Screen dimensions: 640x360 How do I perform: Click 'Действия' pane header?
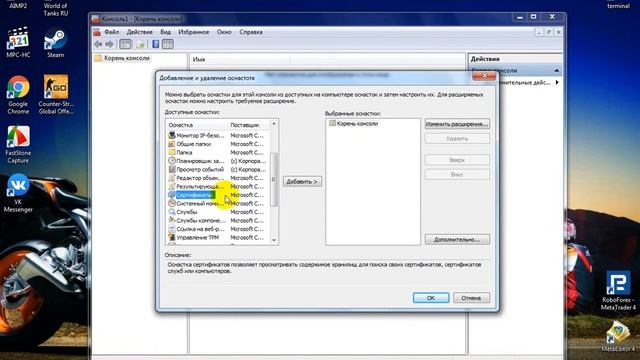pyautogui.click(x=515, y=59)
